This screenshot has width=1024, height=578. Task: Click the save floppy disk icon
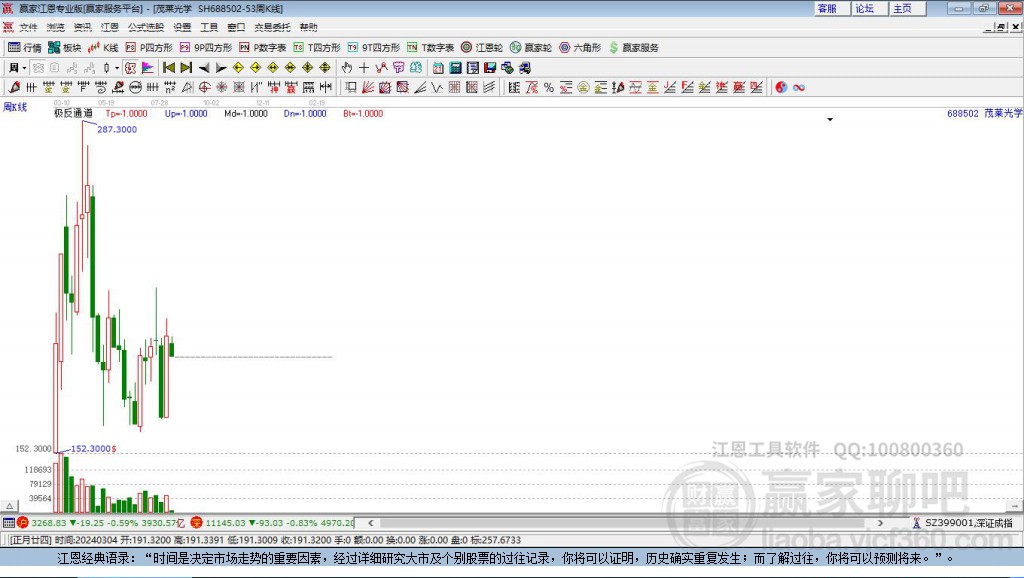click(x=490, y=68)
